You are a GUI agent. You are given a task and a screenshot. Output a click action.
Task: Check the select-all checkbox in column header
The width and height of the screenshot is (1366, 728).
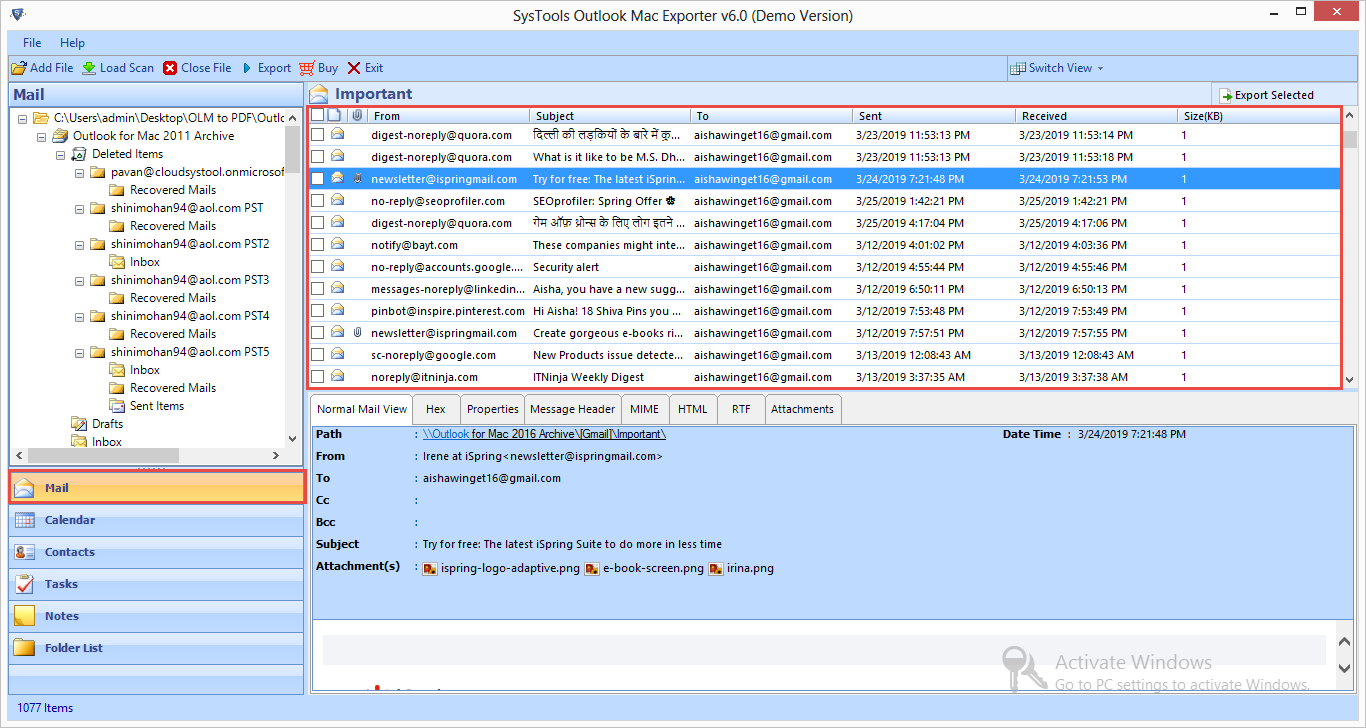pos(317,116)
